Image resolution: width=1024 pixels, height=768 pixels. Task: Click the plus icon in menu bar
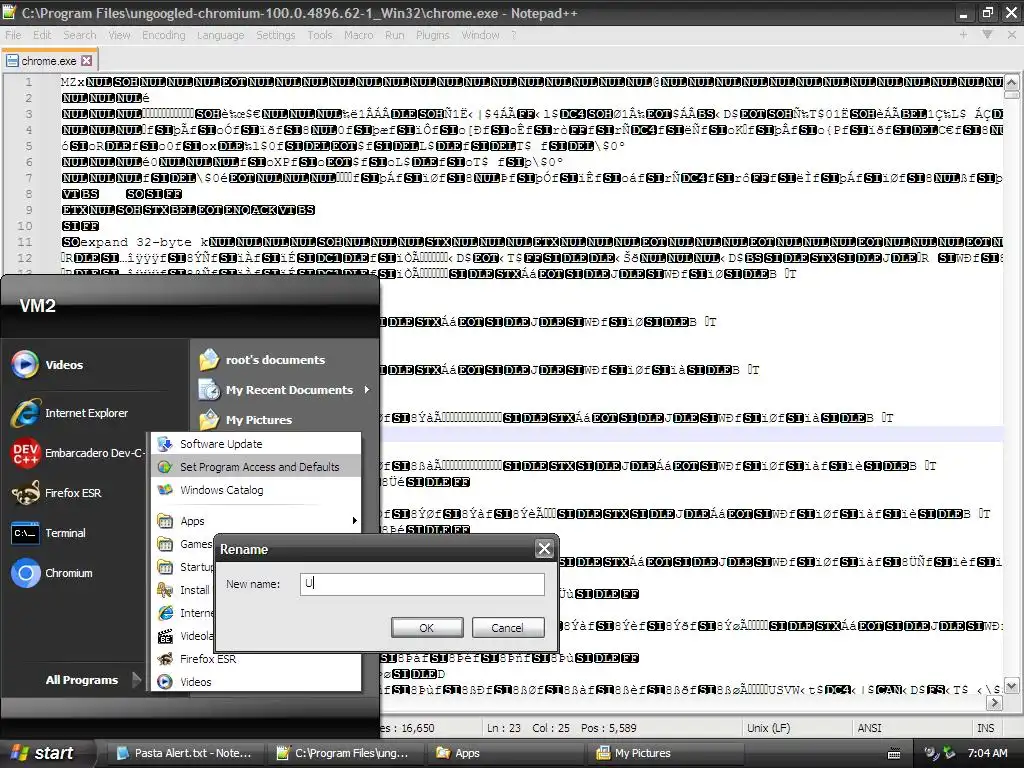(x=963, y=35)
